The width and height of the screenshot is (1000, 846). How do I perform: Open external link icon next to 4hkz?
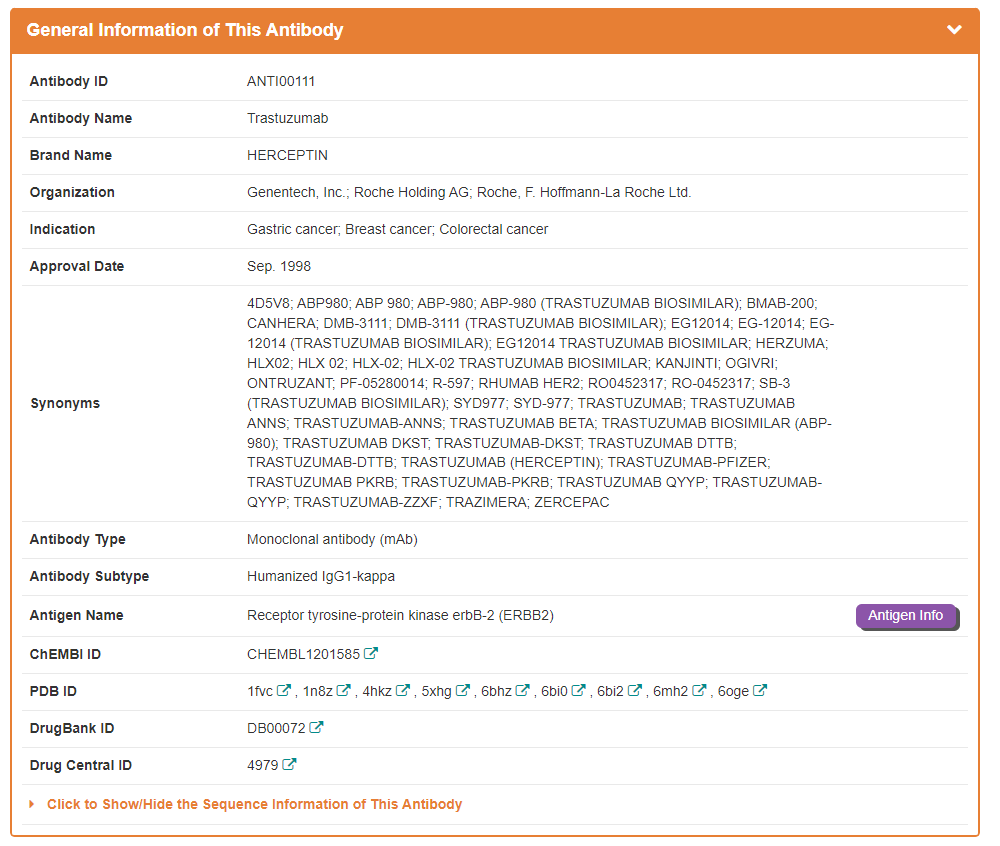[403, 691]
